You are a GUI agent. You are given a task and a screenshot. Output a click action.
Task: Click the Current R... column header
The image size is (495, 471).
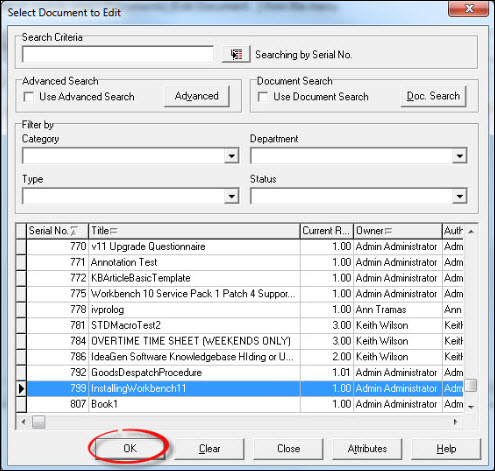click(326, 231)
